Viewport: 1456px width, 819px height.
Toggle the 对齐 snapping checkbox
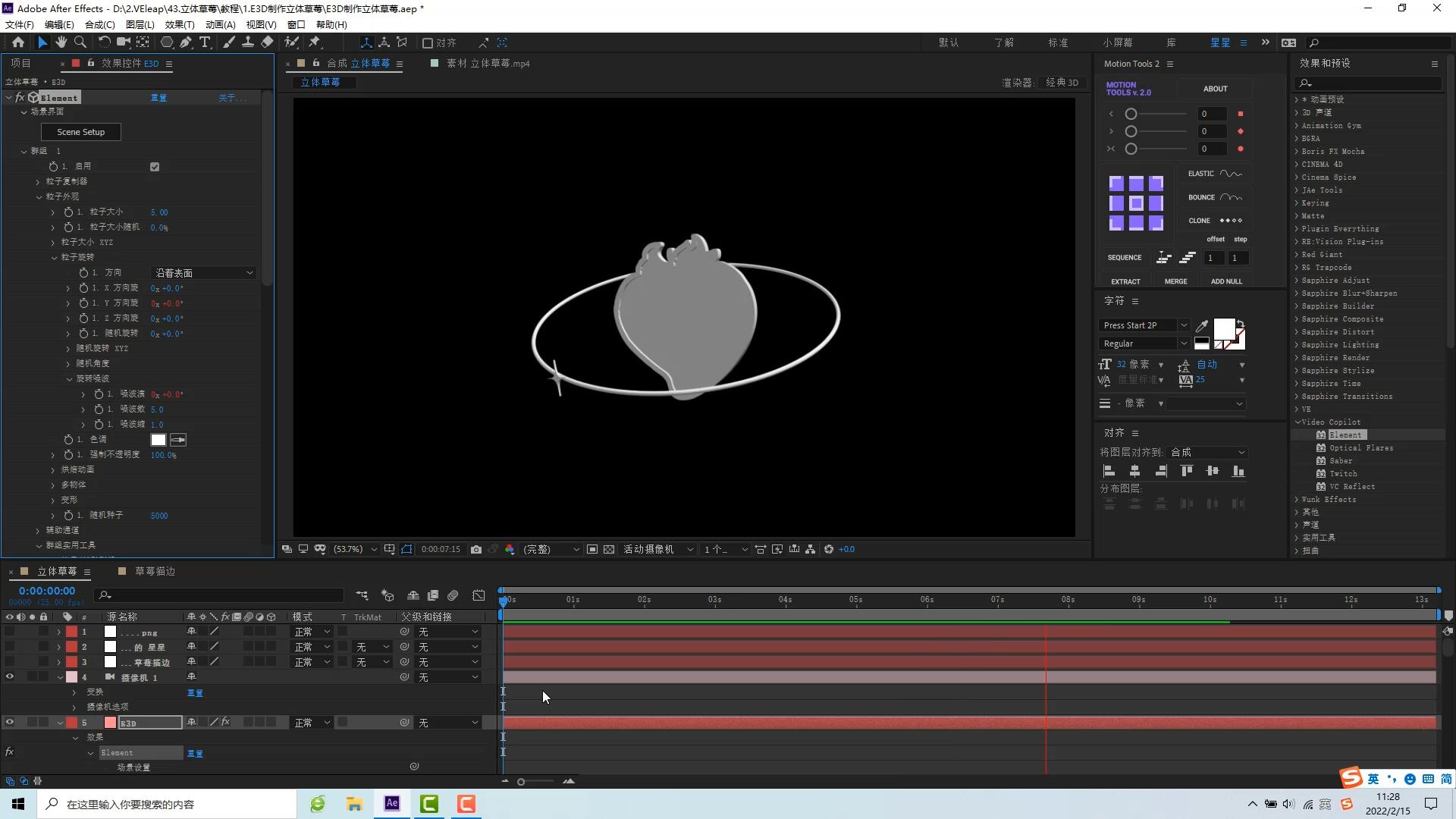point(428,43)
